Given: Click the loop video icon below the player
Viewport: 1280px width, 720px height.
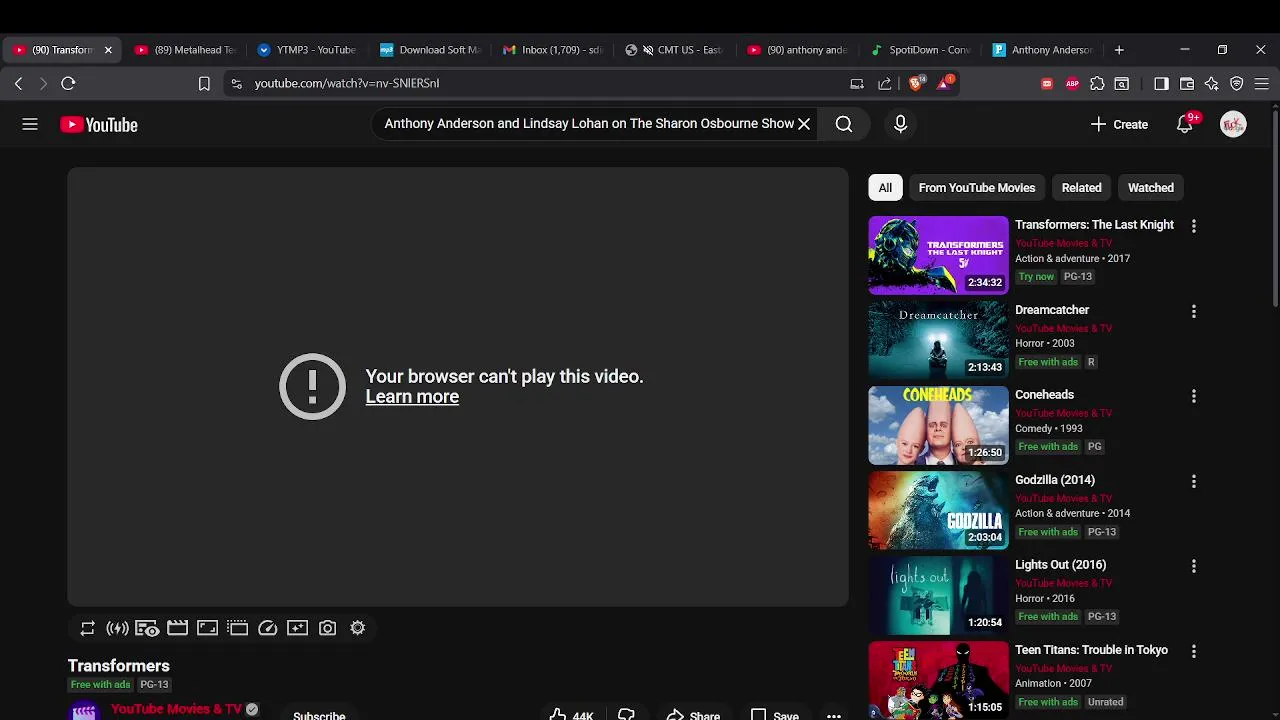Looking at the screenshot, I should coord(87,628).
